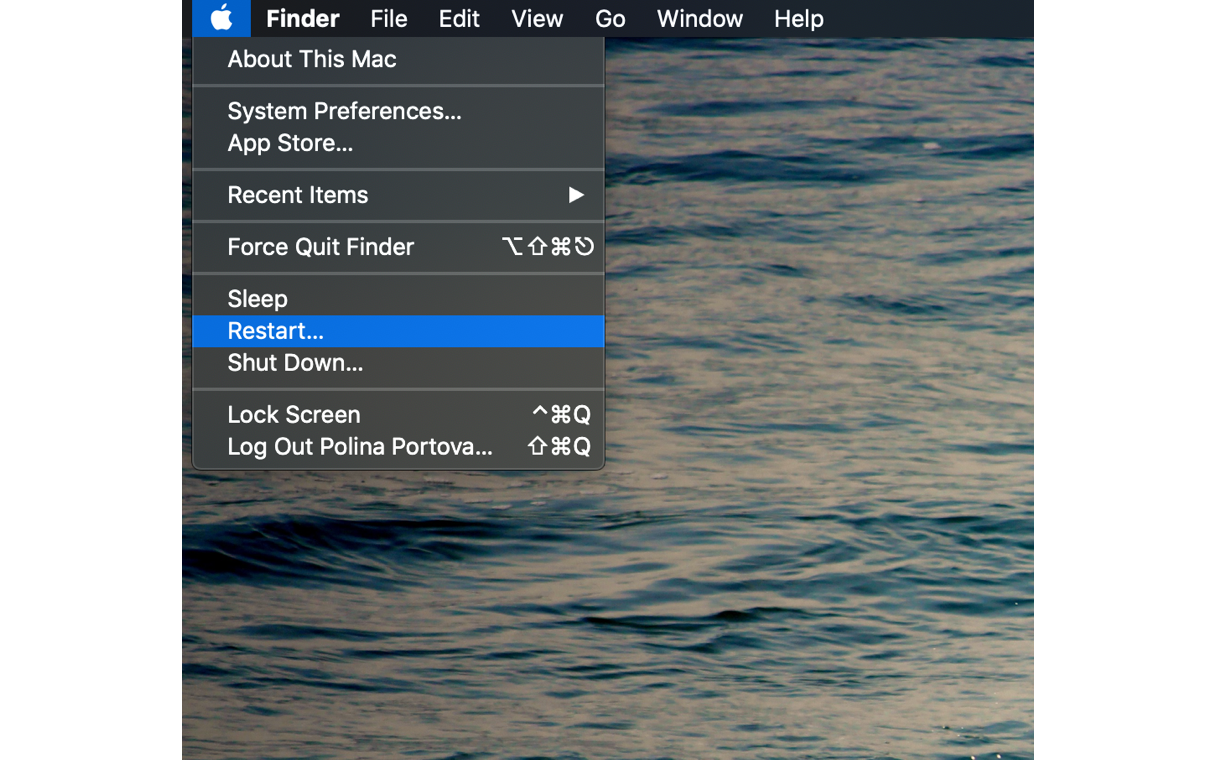Click the Apple logo menu icon

221,18
